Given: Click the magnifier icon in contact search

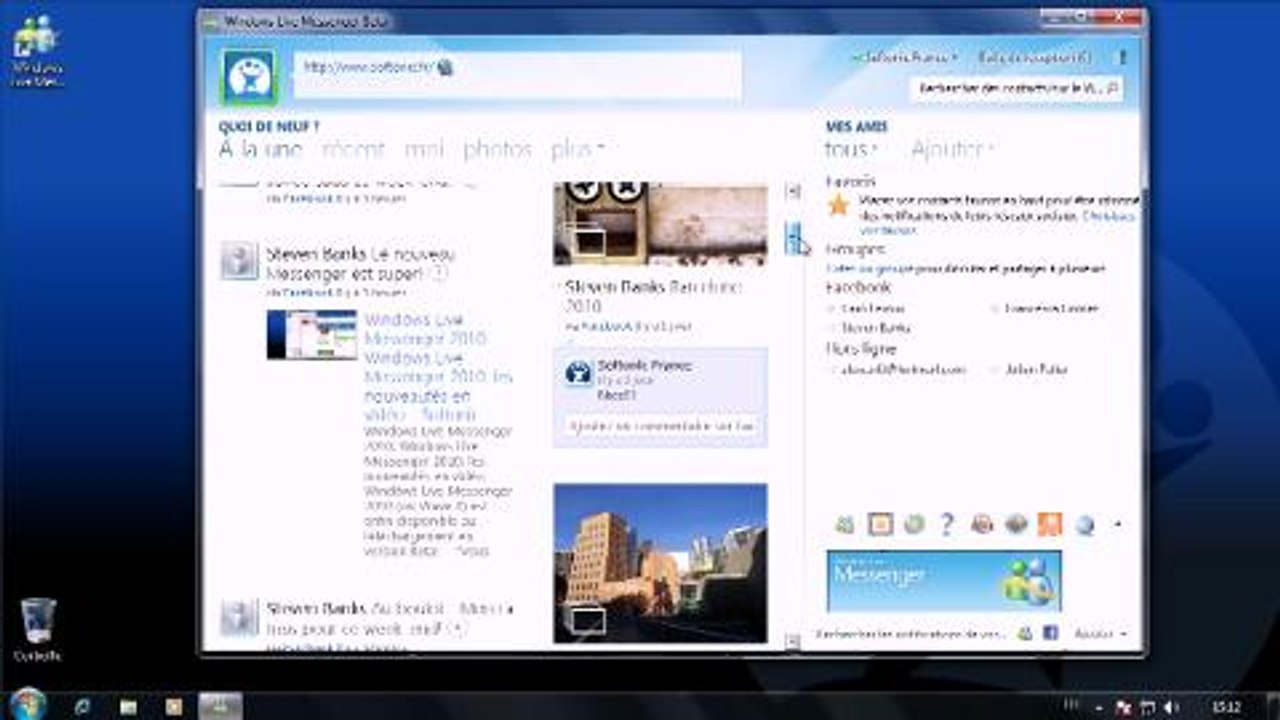Looking at the screenshot, I should point(1112,88).
